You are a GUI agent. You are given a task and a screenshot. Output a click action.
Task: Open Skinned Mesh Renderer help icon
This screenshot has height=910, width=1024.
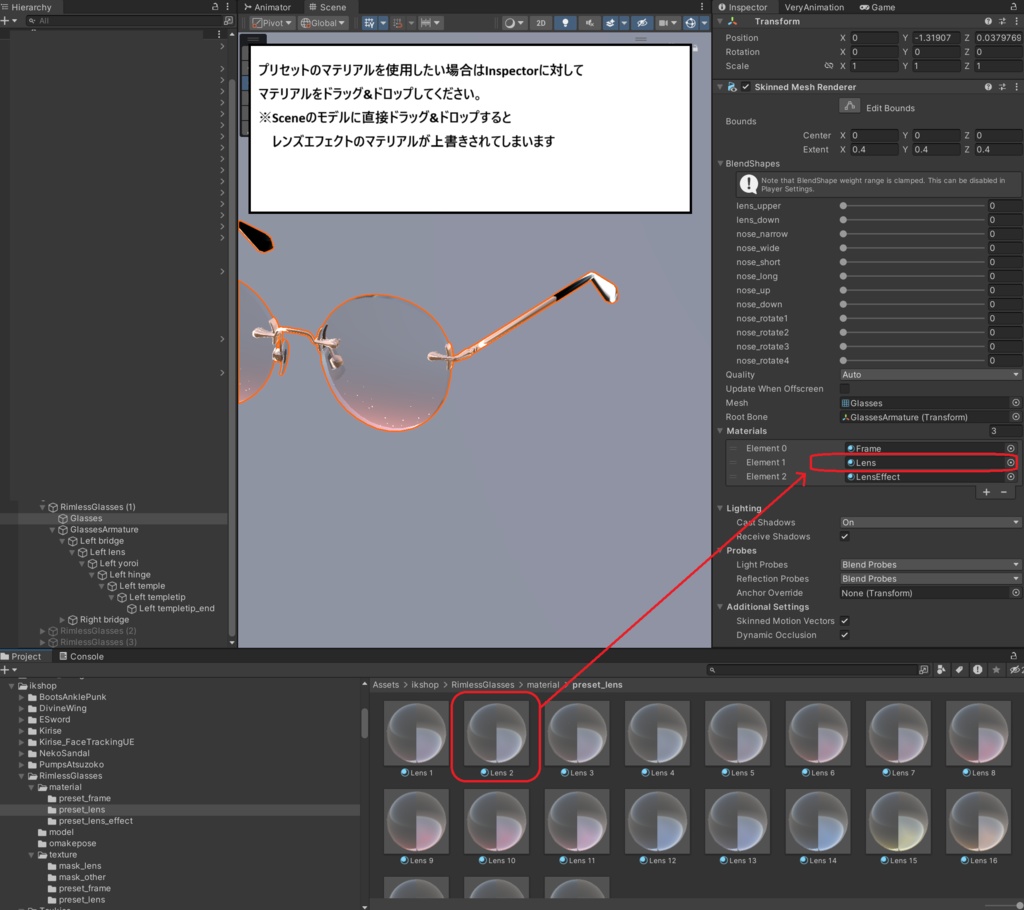click(988, 87)
